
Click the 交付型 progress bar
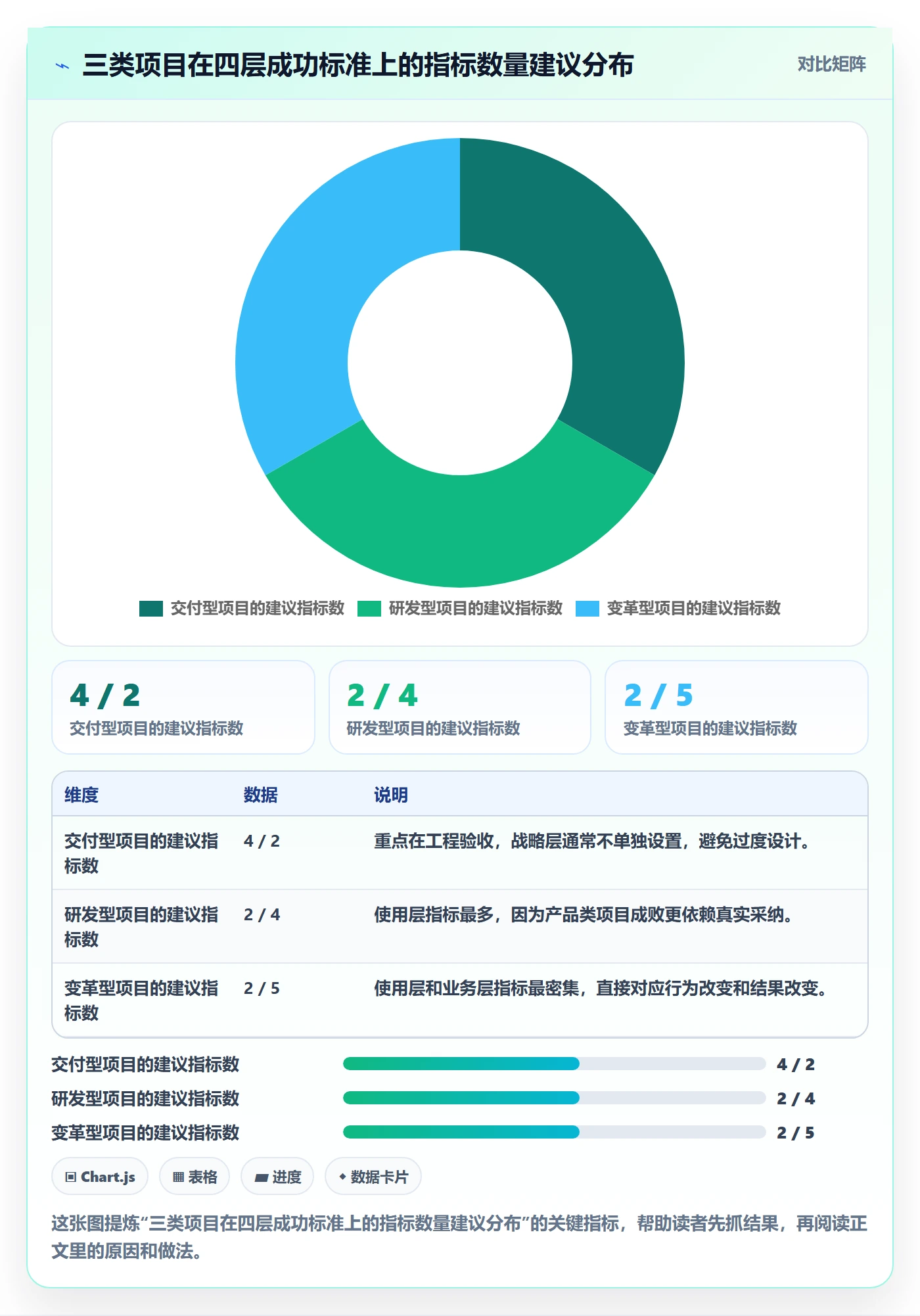click(x=554, y=1064)
